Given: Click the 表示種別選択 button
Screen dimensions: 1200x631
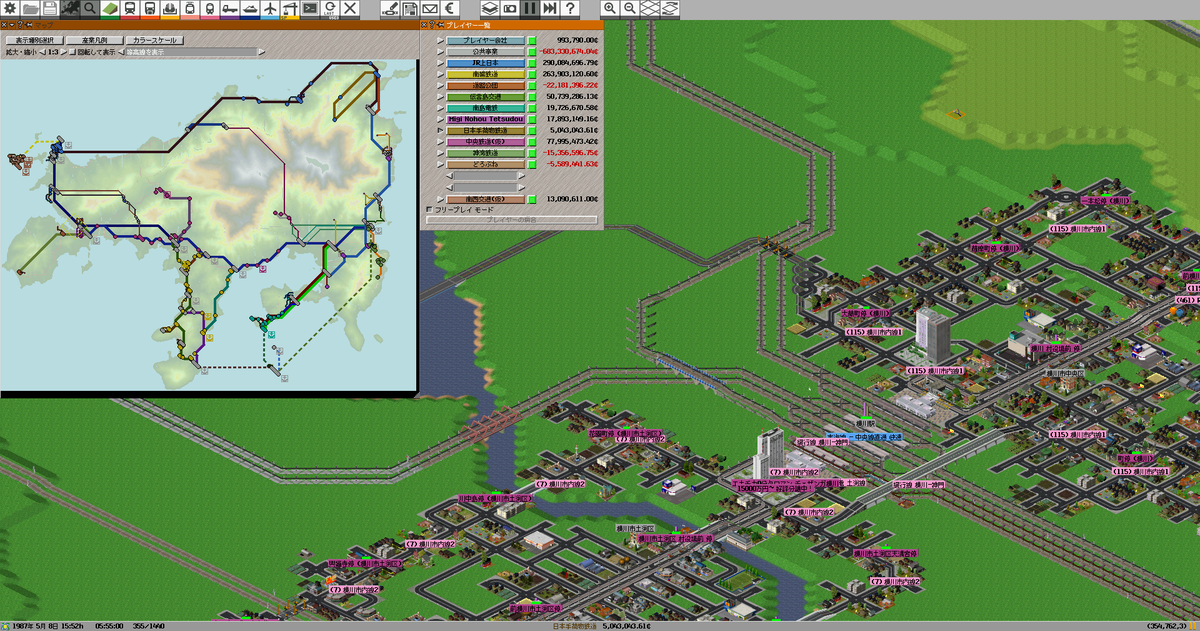Looking at the screenshot, I should pos(34,40).
